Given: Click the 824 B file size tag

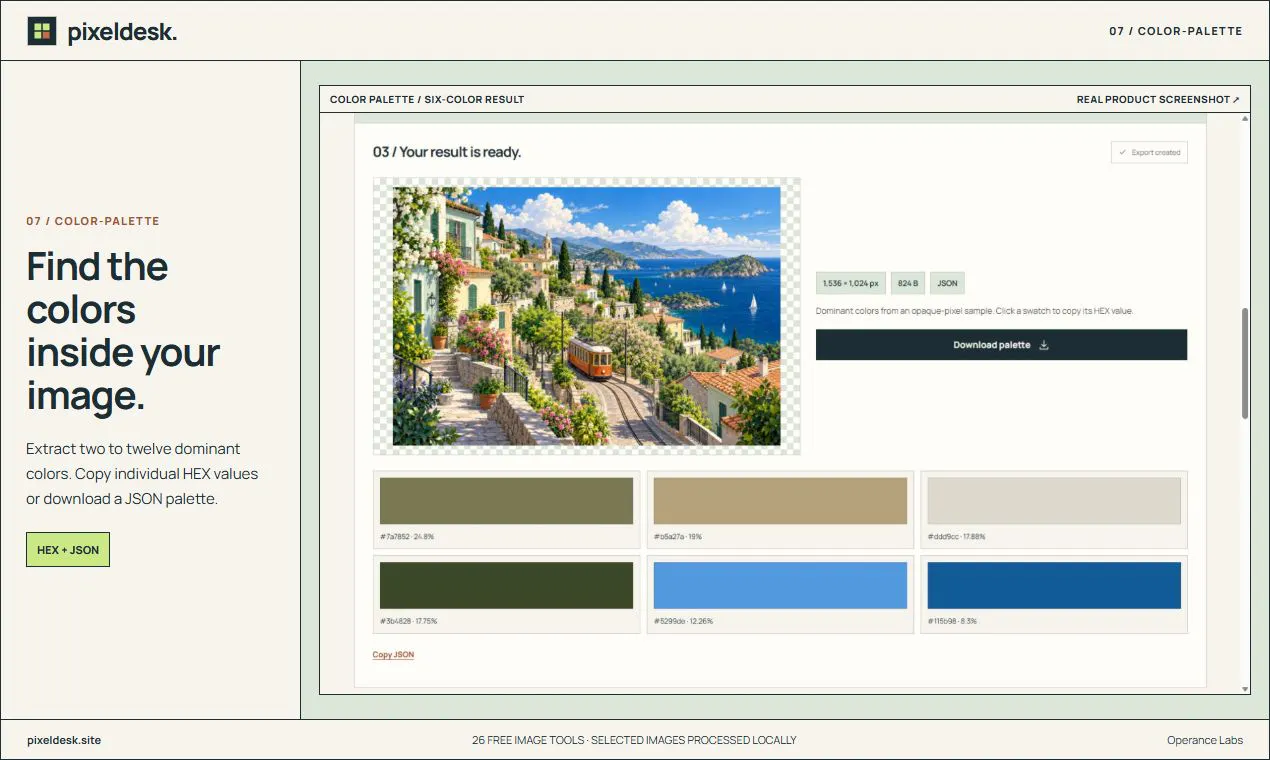Looking at the screenshot, I should (908, 283).
